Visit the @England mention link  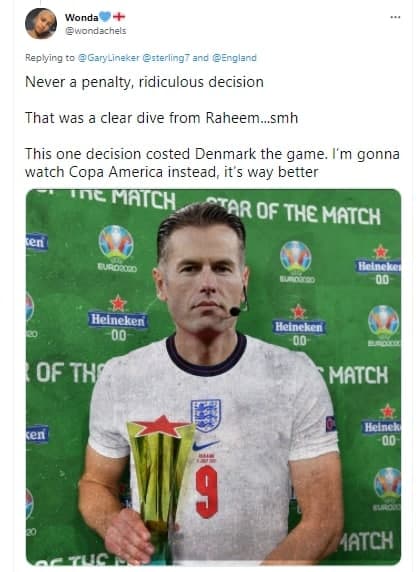tap(234, 58)
